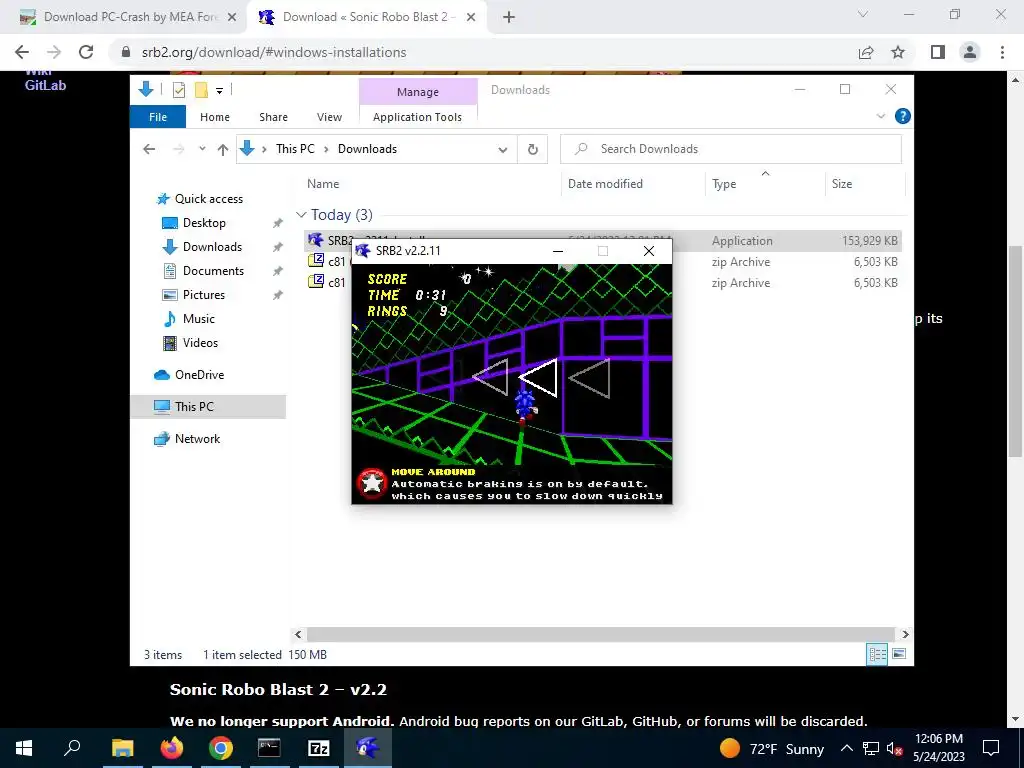Close the PC-Crash download tab
1024x768 pixels.
(x=231, y=18)
